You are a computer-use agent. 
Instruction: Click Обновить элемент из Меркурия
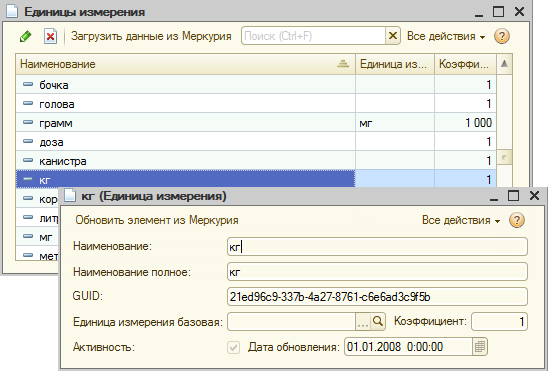(157, 220)
